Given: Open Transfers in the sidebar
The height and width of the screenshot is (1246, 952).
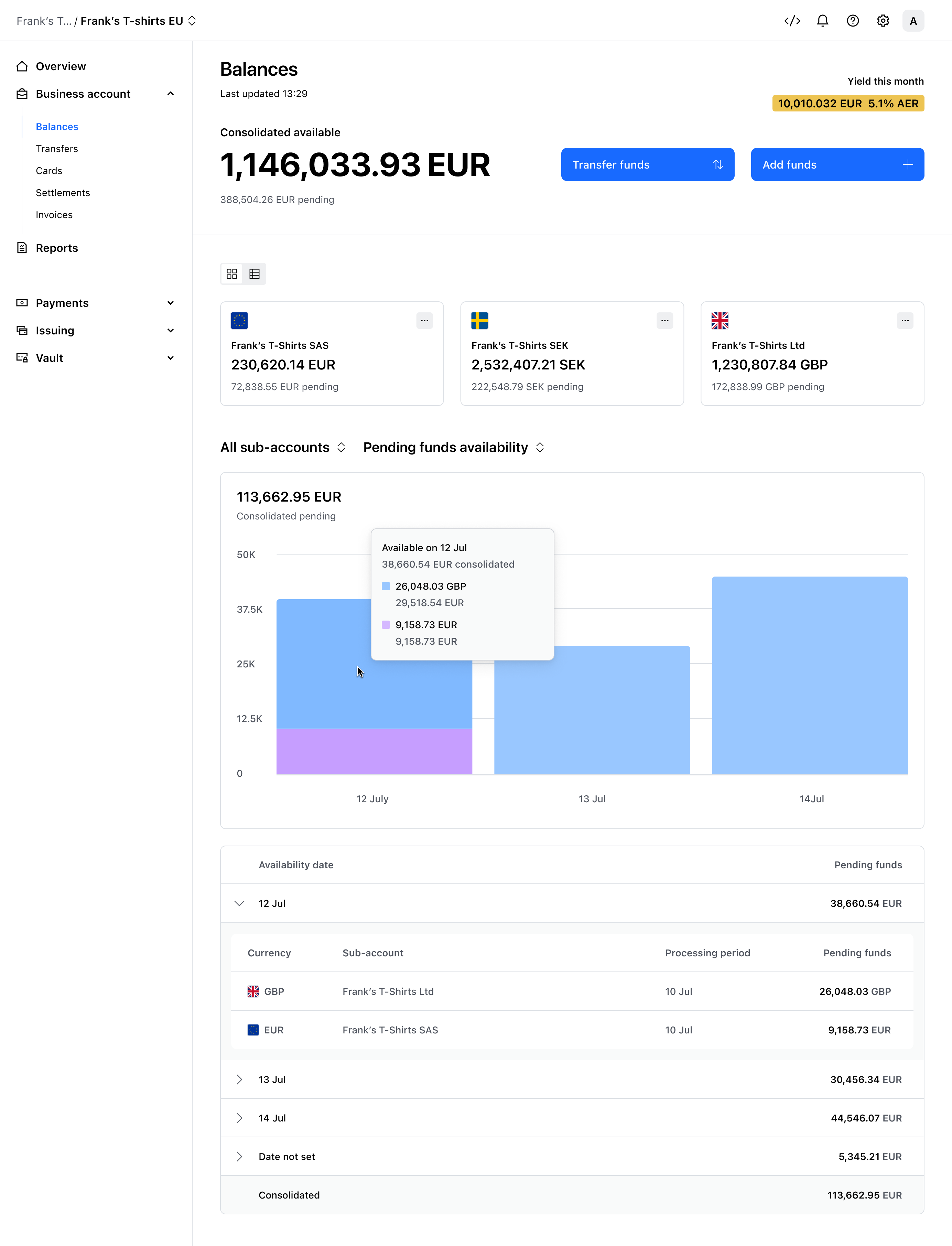Looking at the screenshot, I should 57,149.
